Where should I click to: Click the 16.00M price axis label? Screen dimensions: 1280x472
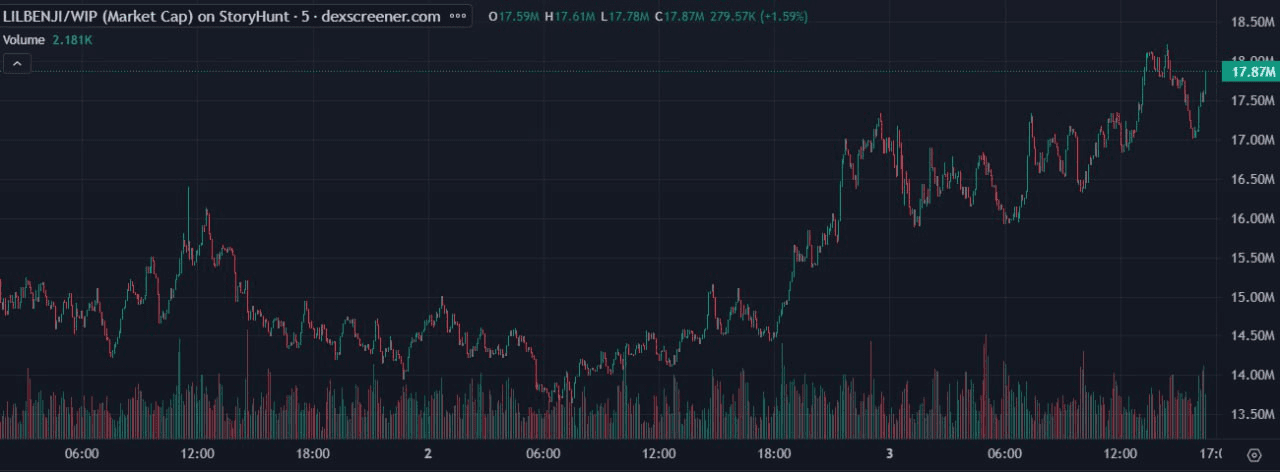tap(1253, 219)
